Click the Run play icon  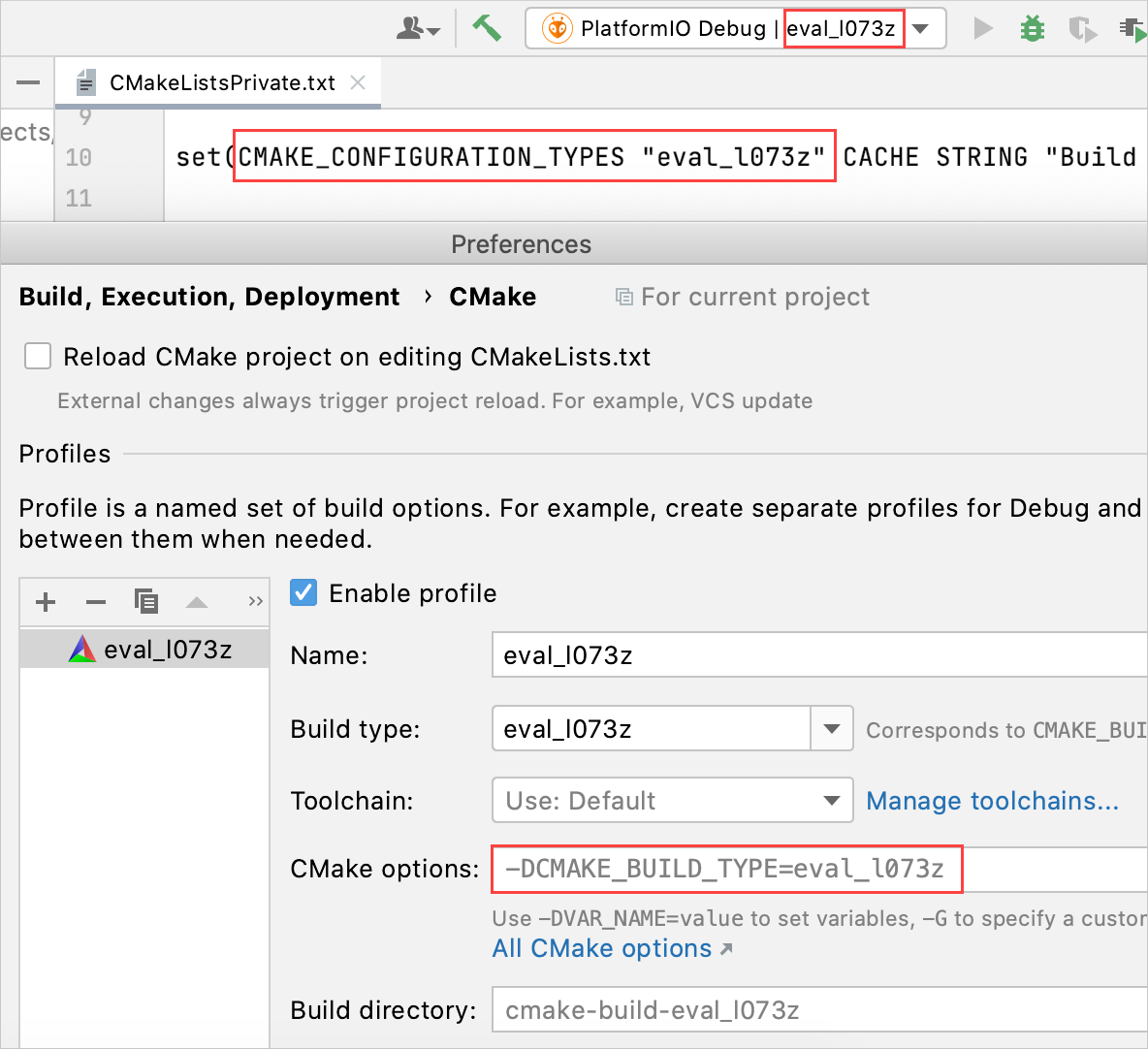point(983,28)
